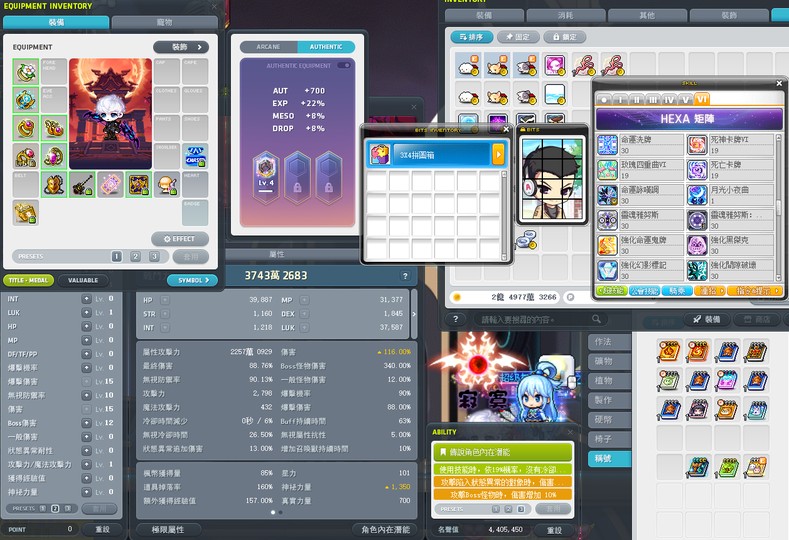
Task: Expand the SYMBOL panel
Action: [x=191, y=281]
